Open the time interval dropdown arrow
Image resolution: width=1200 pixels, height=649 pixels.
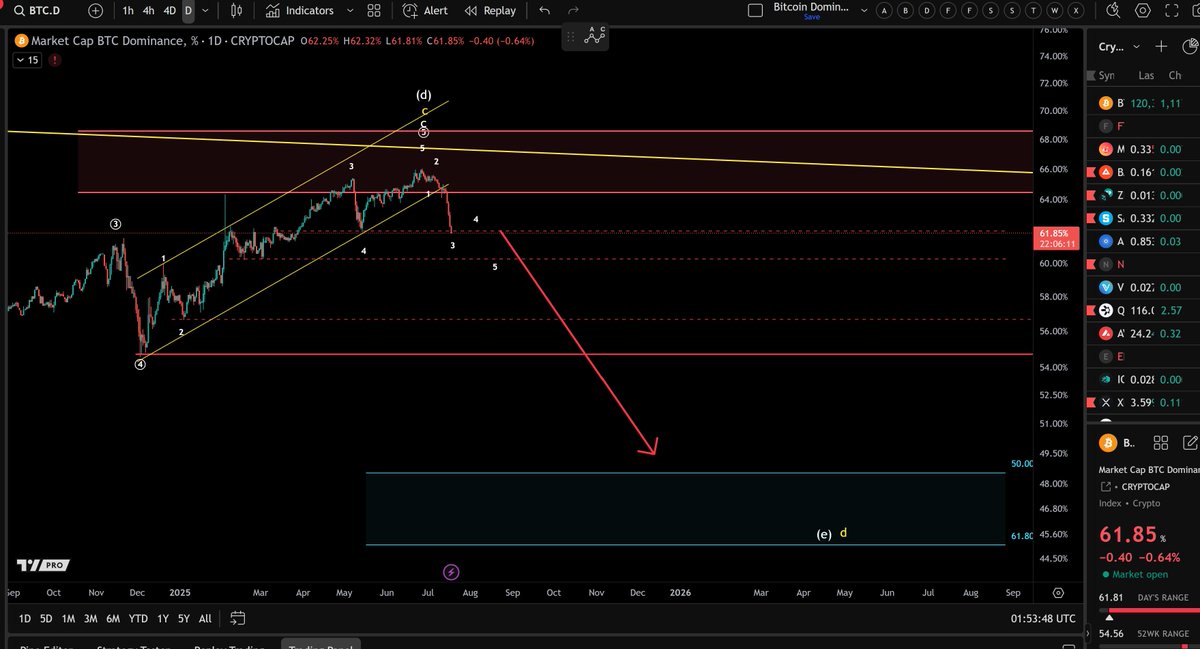(x=205, y=10)
